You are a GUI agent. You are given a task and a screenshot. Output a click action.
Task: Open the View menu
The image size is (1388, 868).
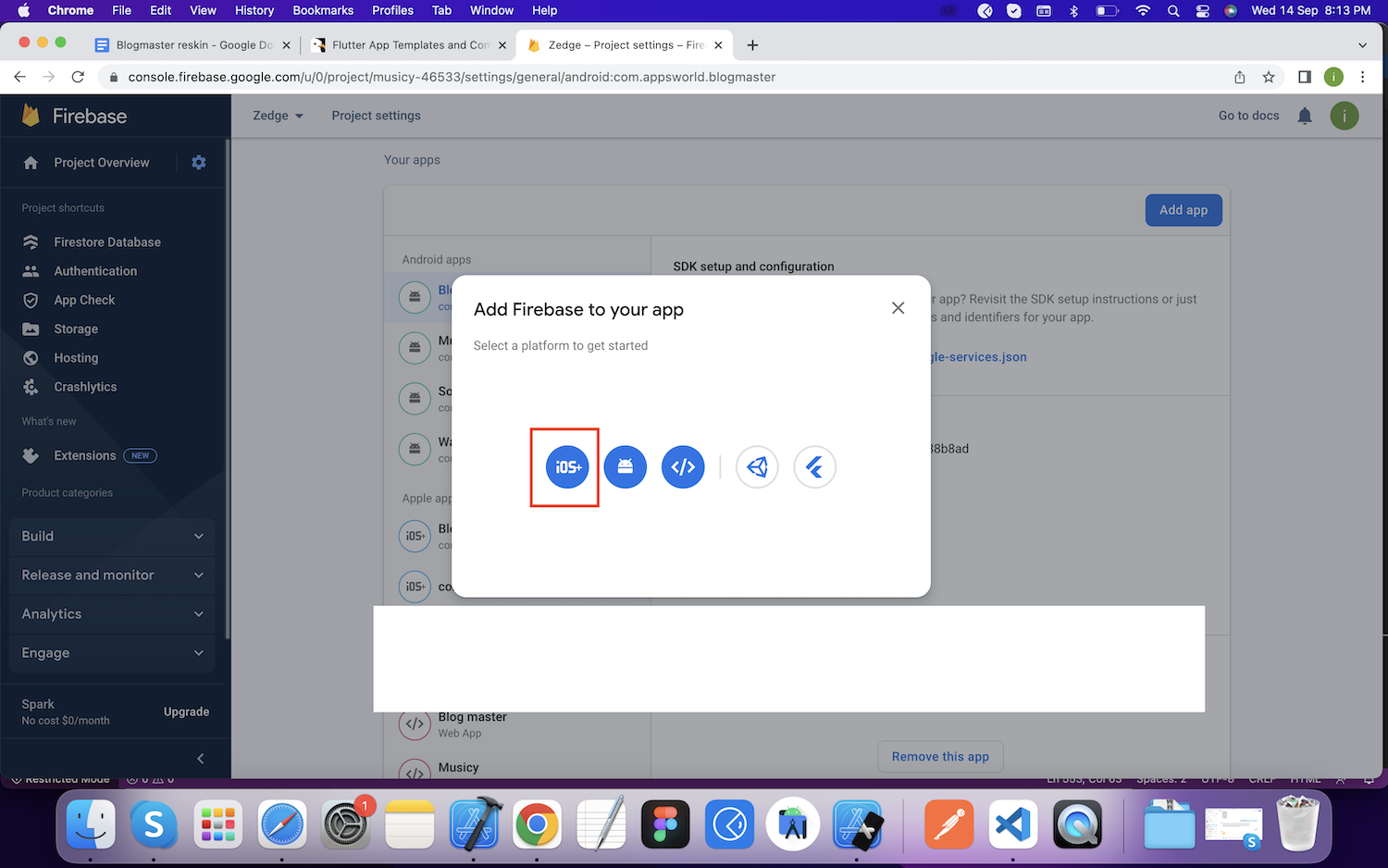203,10
